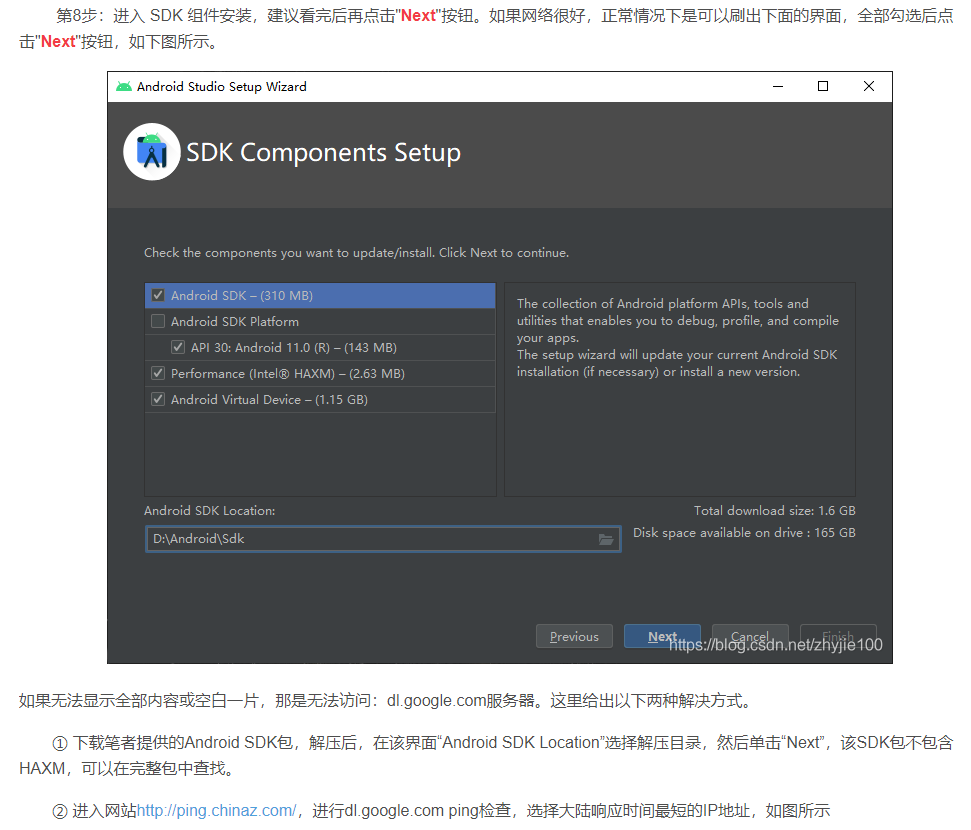Open the ping.chinaz.com link
The image size is (971, 830).
[x=216, y=810]
